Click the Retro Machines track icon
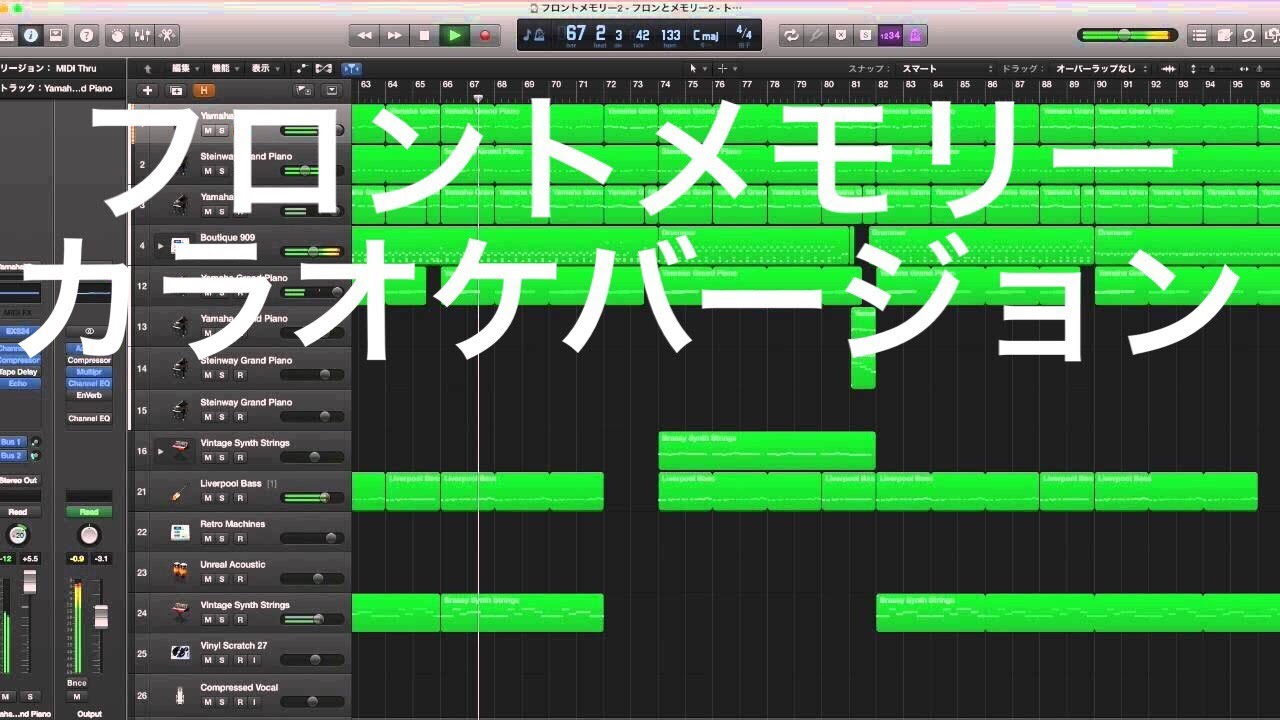This screenshot has width=1280, height=720. 180,532
